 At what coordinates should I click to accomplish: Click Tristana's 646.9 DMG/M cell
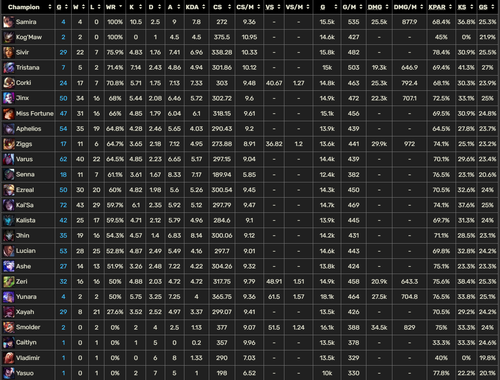pyautogui.click(x=409, y=68)
